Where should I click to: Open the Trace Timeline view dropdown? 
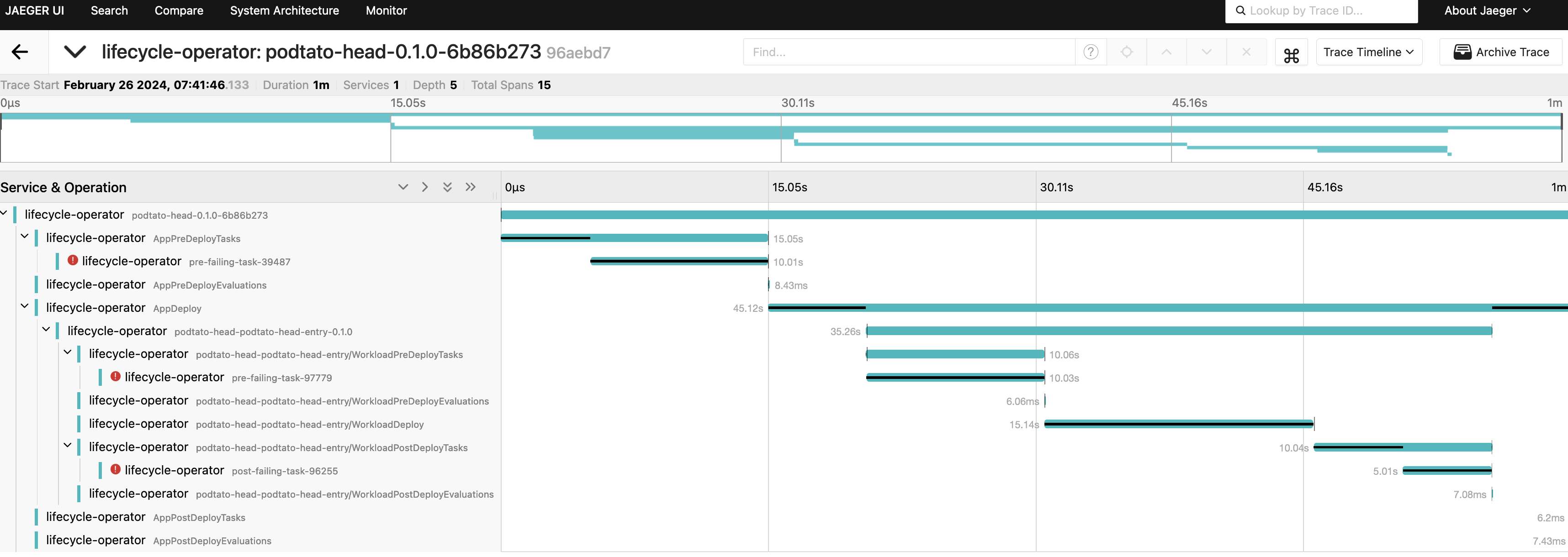(x=1368, y=53)
